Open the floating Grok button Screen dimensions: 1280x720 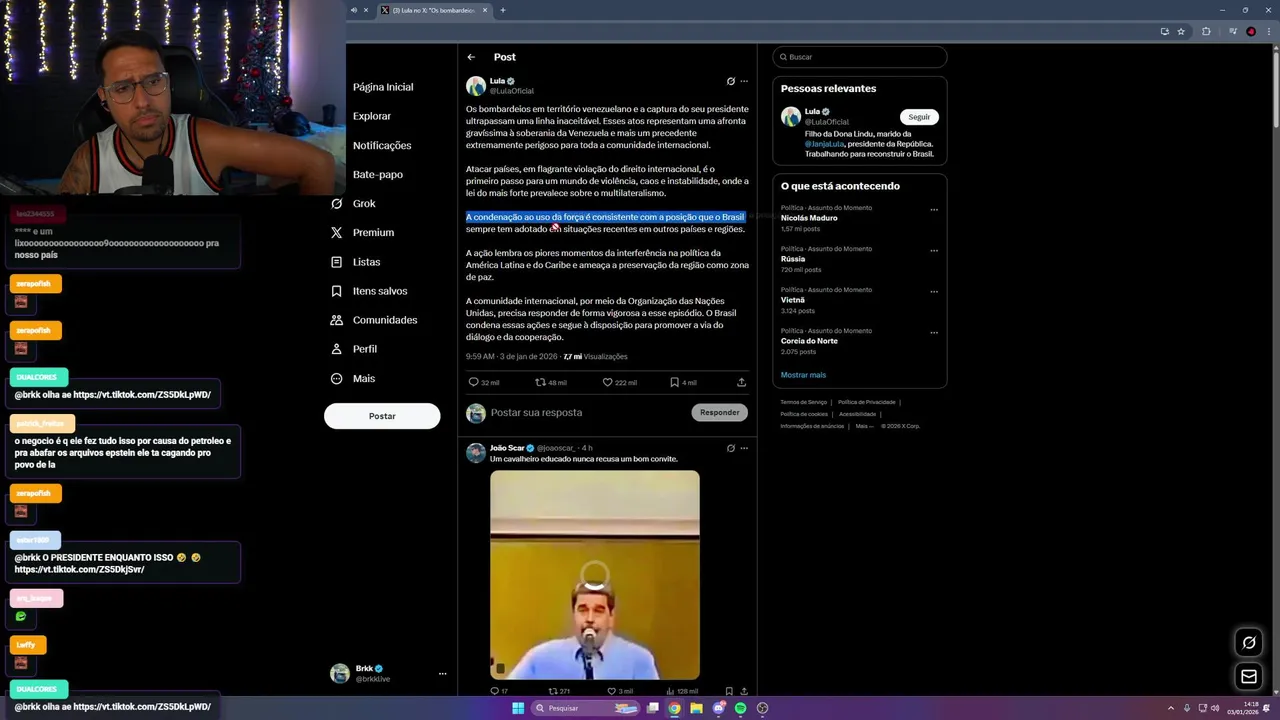pyautogui.click(x=1249, y=642)
